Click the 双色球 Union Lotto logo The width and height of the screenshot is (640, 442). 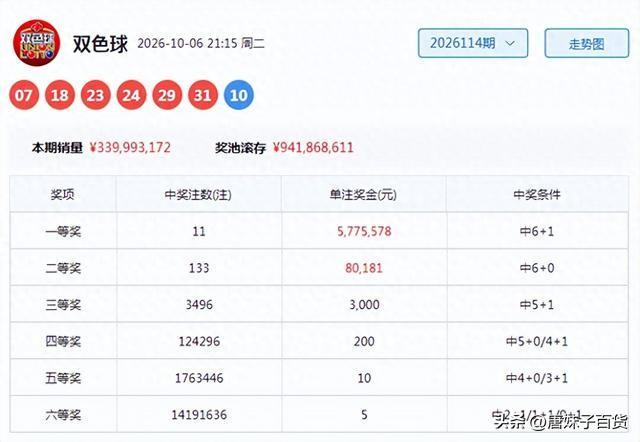click(37, 42)
